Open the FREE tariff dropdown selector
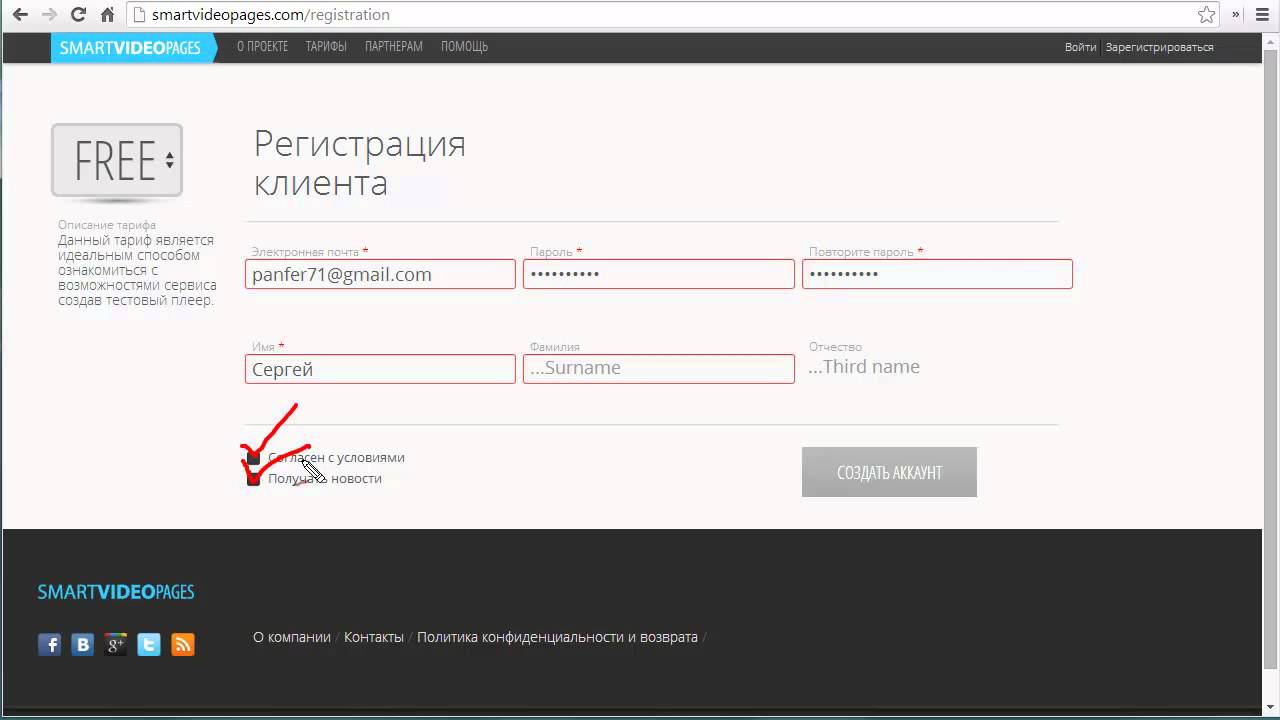This screenshot has width=1280, height=720. 117,161
